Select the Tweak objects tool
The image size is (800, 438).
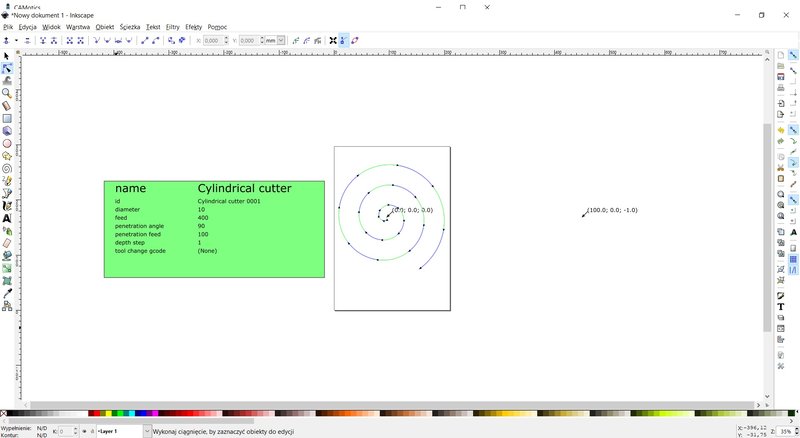click(7, 81)
